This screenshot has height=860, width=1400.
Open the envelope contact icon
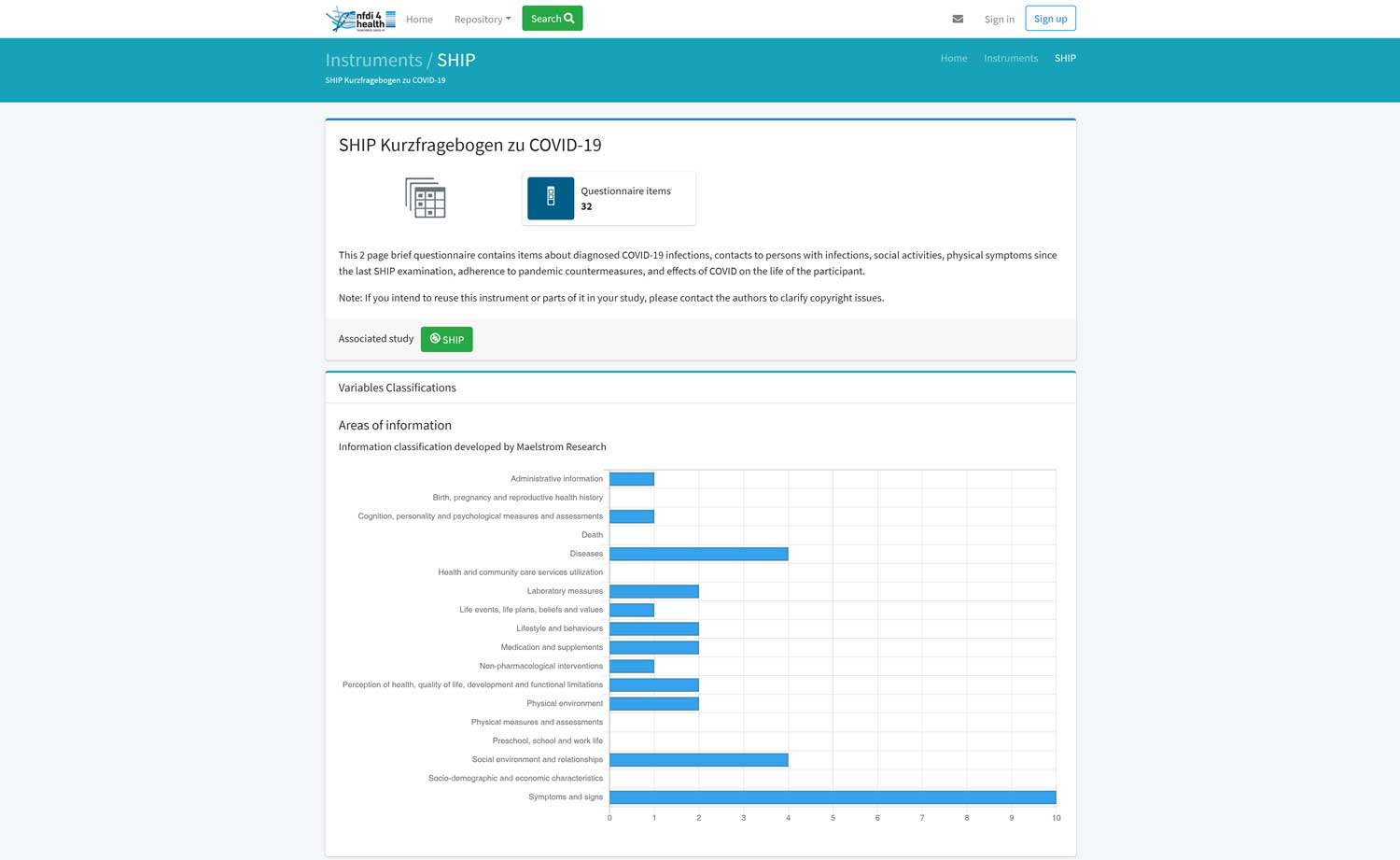tap(958, 19)
